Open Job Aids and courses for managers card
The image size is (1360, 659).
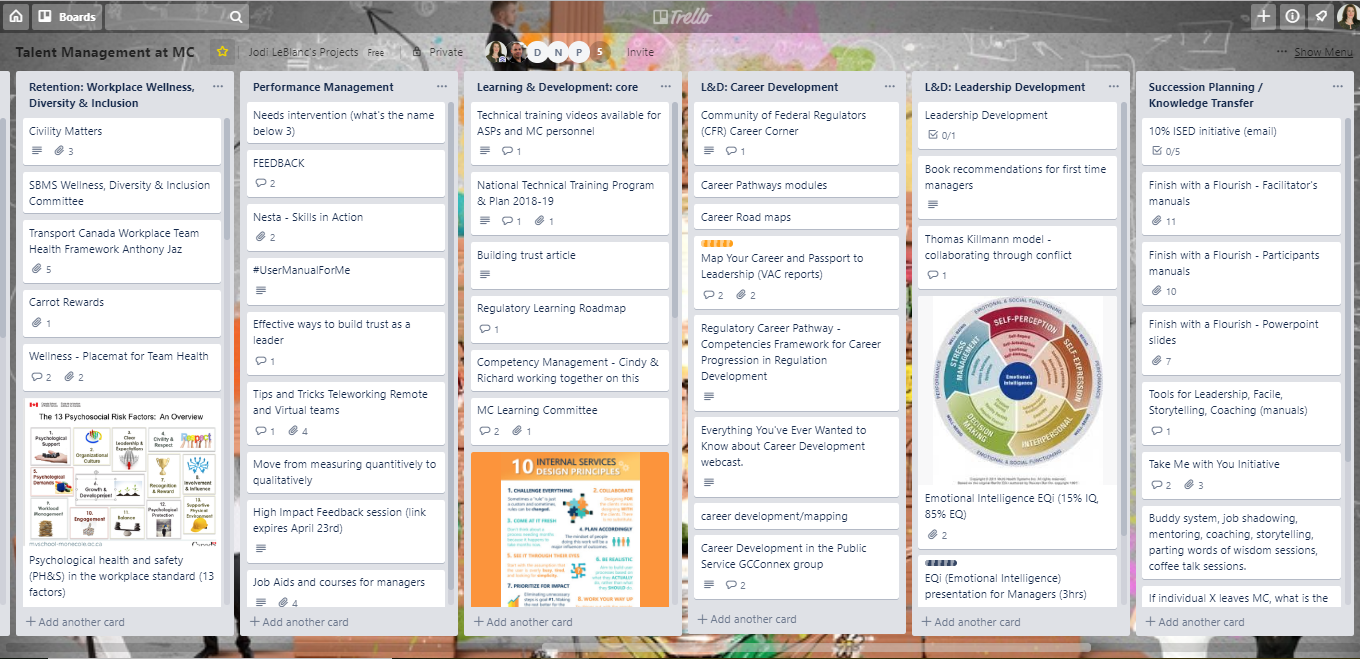point(346,590)
